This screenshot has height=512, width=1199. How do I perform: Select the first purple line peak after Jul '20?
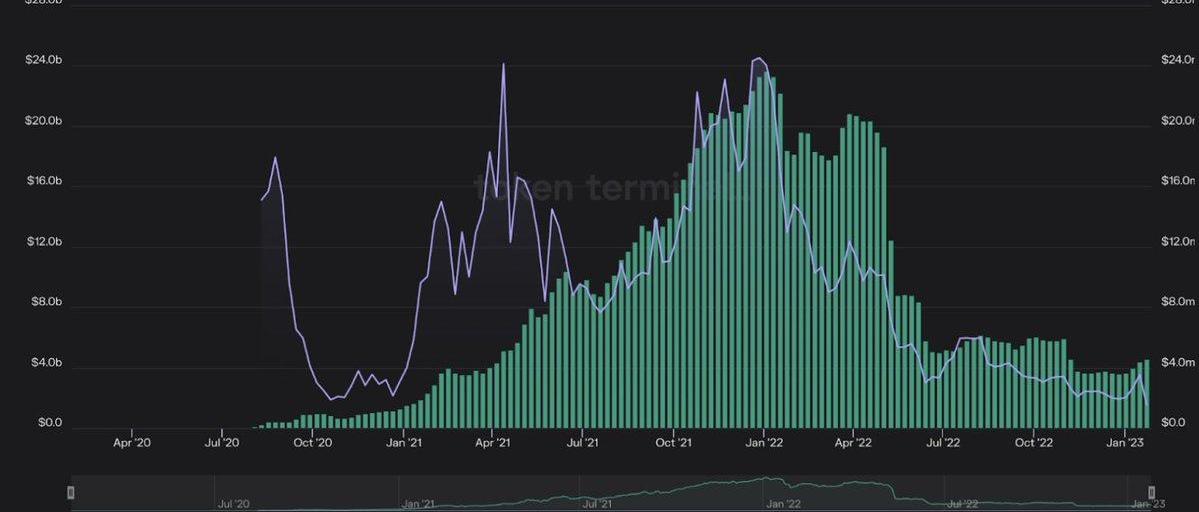275,158
